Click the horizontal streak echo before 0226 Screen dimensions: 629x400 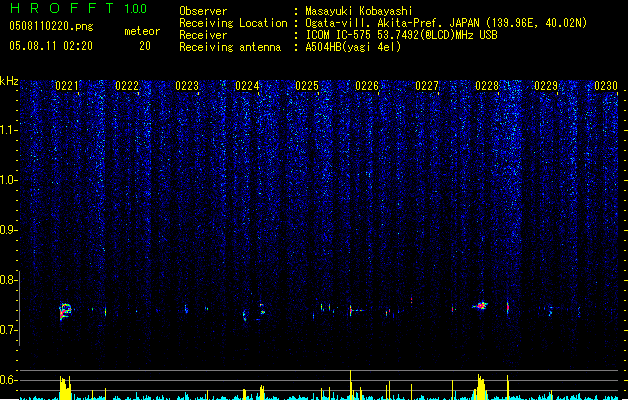(357, 310)
